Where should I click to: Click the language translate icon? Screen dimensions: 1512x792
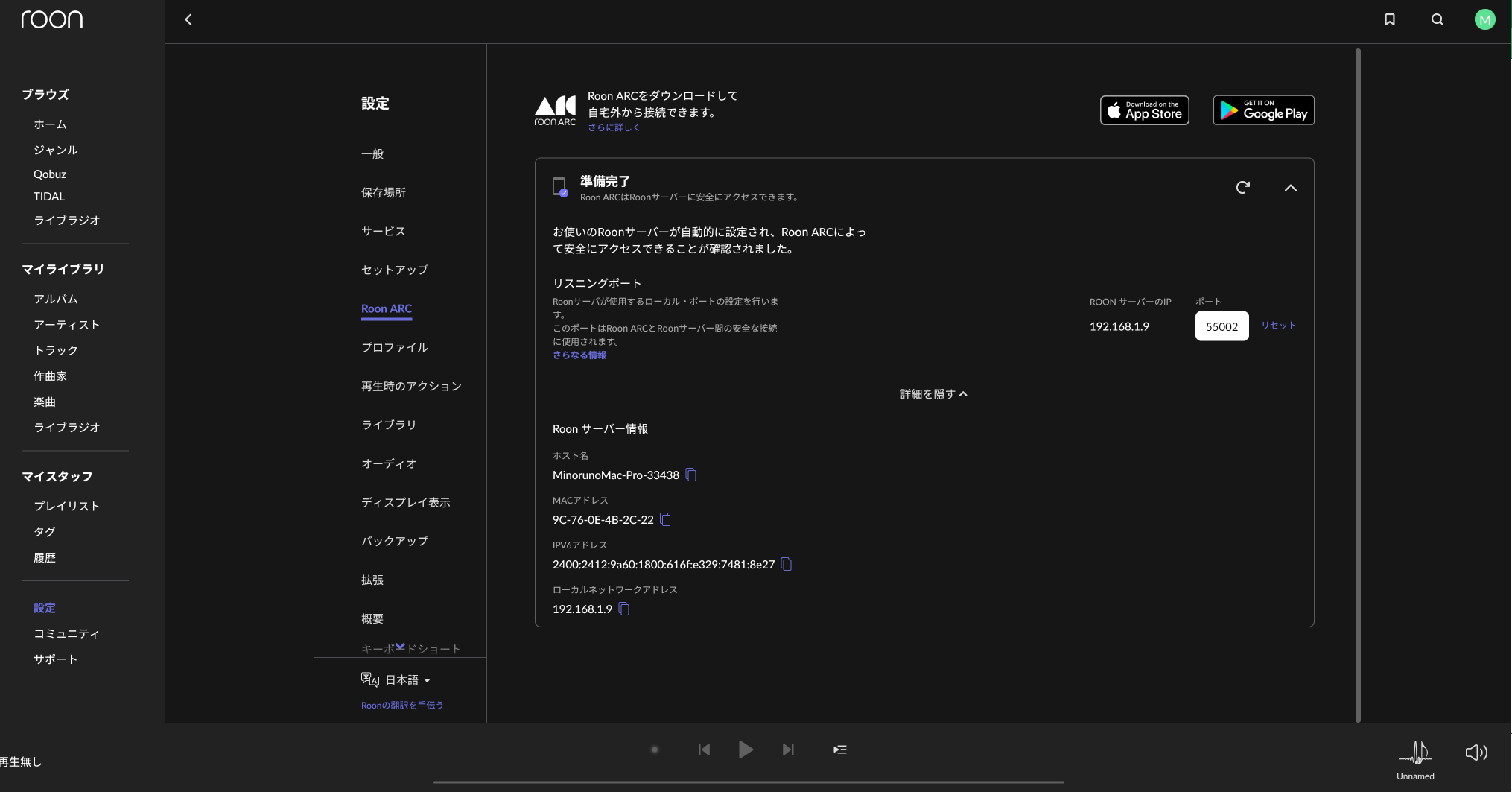tap(369, 679)
